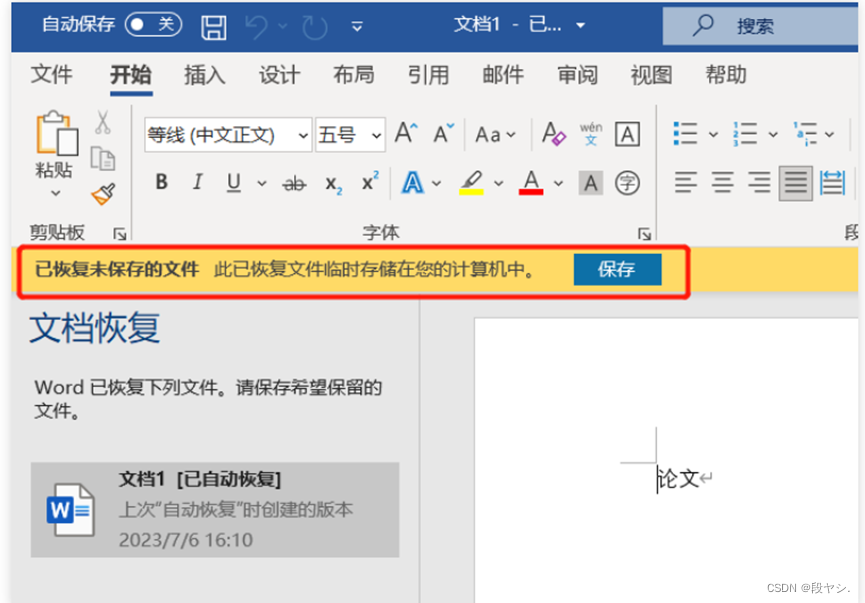Expand the 粘贴 options arrow

tap(55, 193)
